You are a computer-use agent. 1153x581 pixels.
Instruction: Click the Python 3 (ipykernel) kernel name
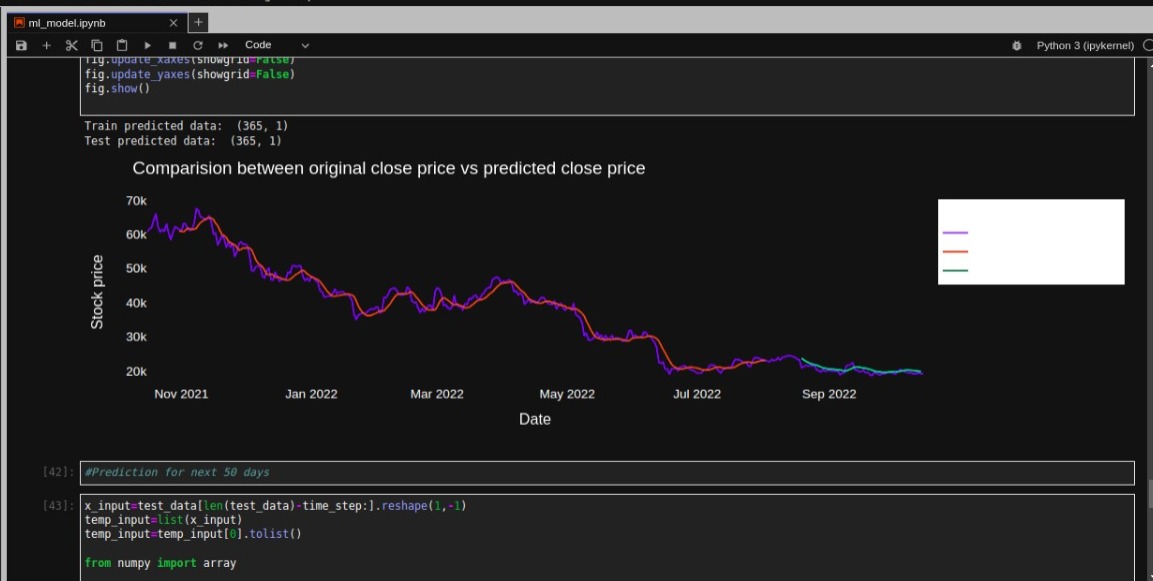(1085, 46)
